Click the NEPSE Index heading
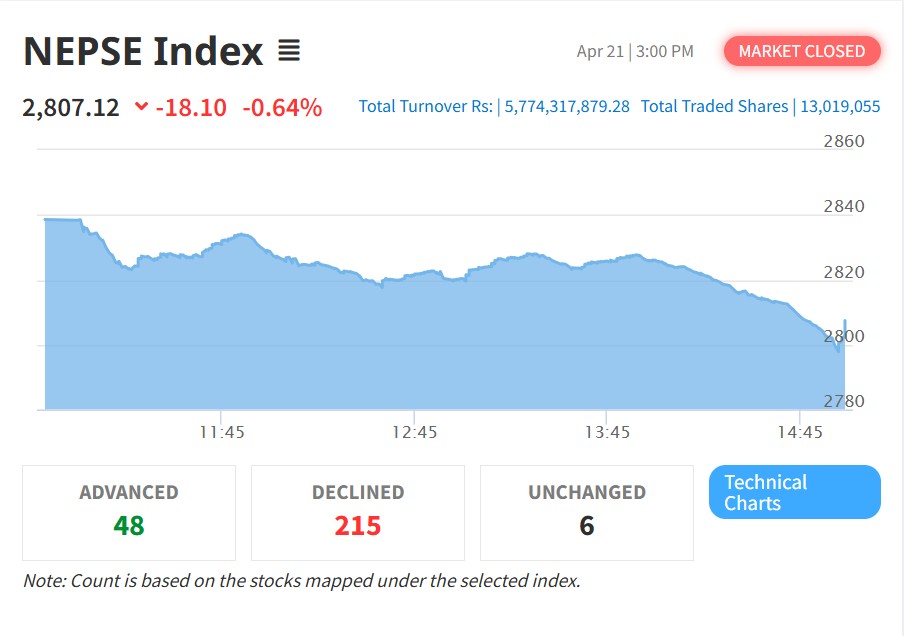The height and width of the screenshot is (636, 904). pyautogui.click(x=143, y=51)
